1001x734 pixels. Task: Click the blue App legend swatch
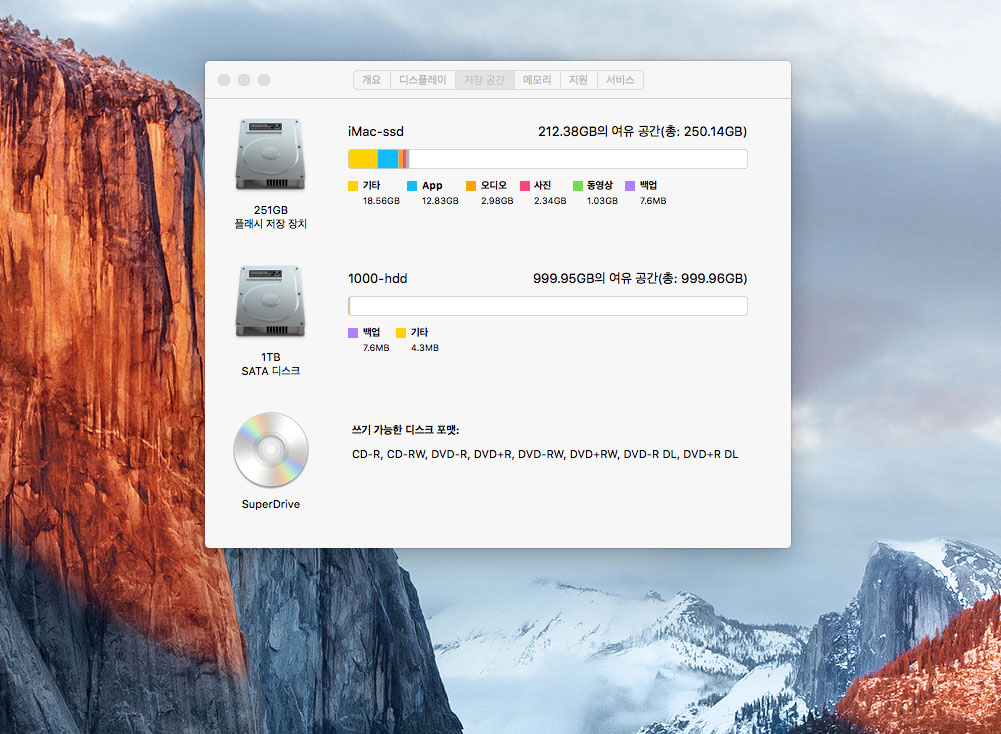tap(412, 186)
